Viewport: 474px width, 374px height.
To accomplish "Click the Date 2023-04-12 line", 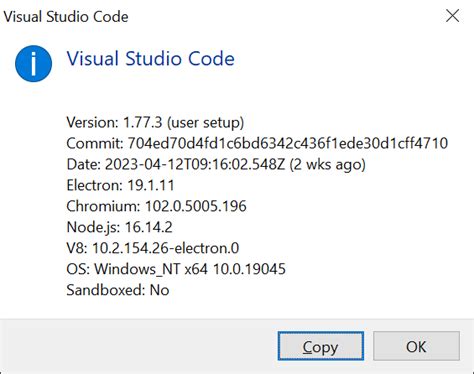I will 216,164.
